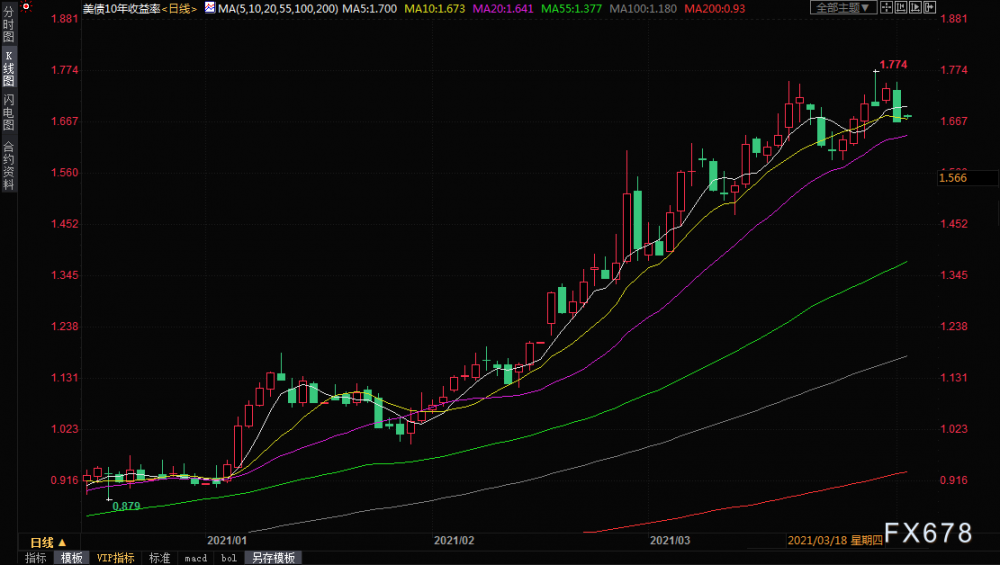This screenshot has width=1000, height=565.
Task: Click the MA10:1.673 value
Action: click(x=435, y=9)
